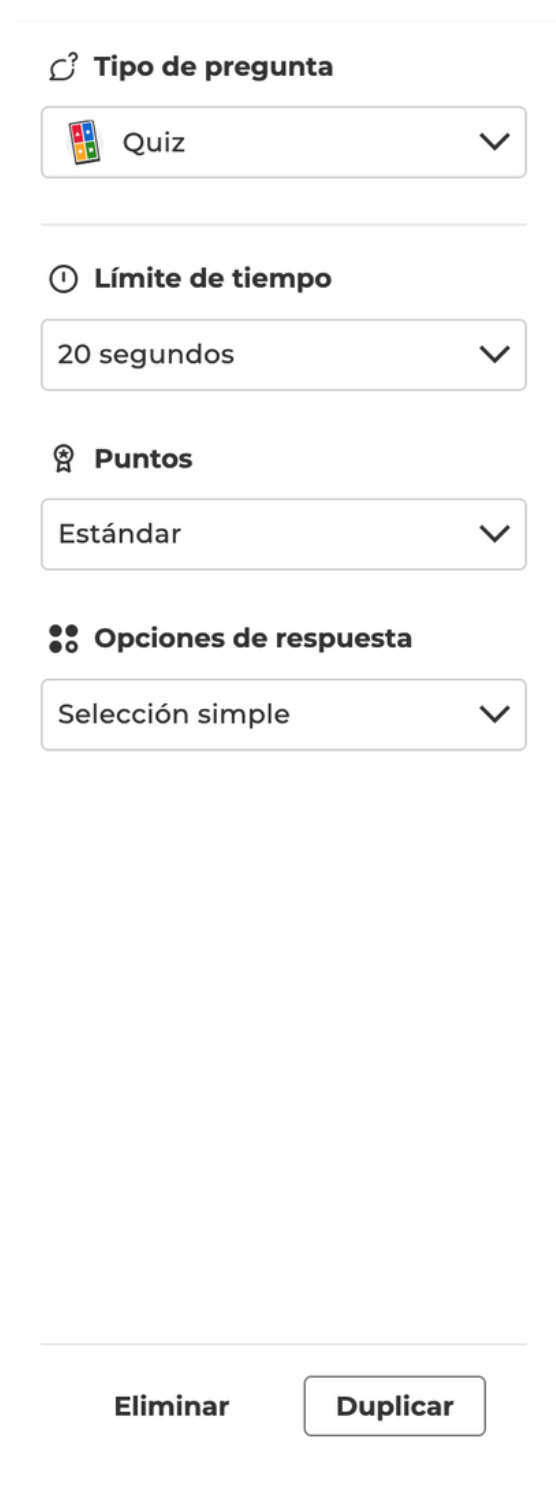Expand the 20 segundos dropdown chevron
This screenshot has width=556, height=1494.
(x=494, y=355)
